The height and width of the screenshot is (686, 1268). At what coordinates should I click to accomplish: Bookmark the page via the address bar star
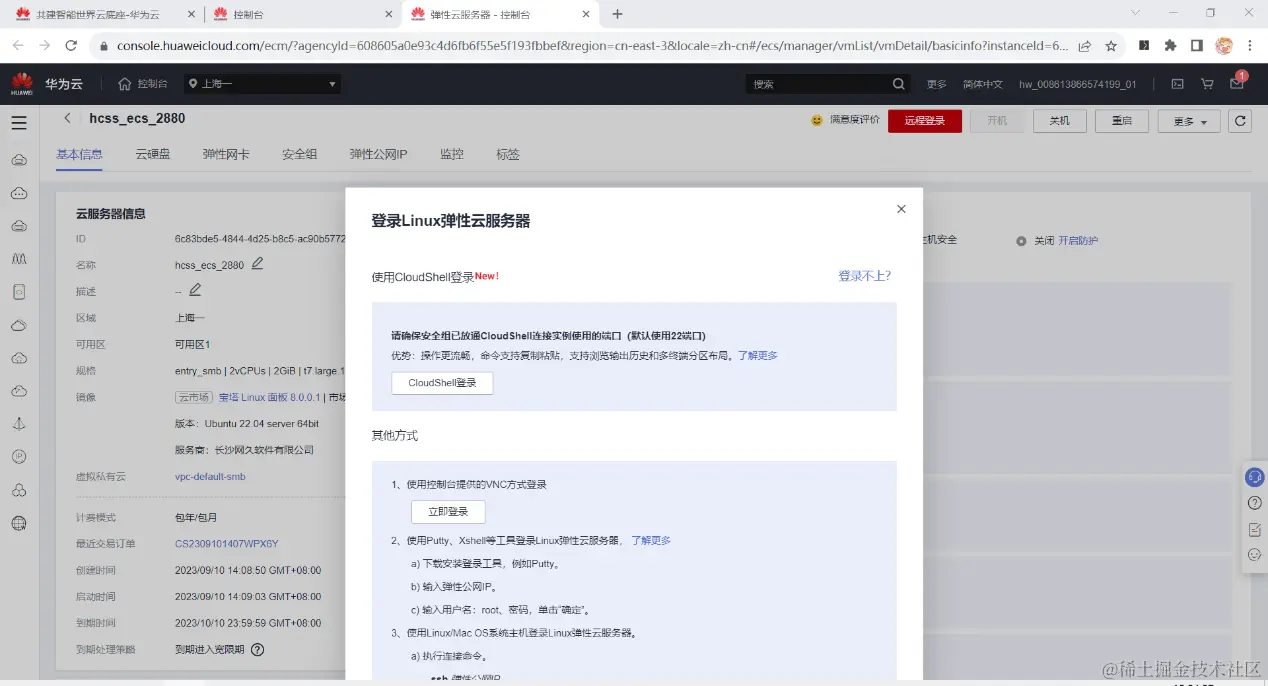point(1110,46)
